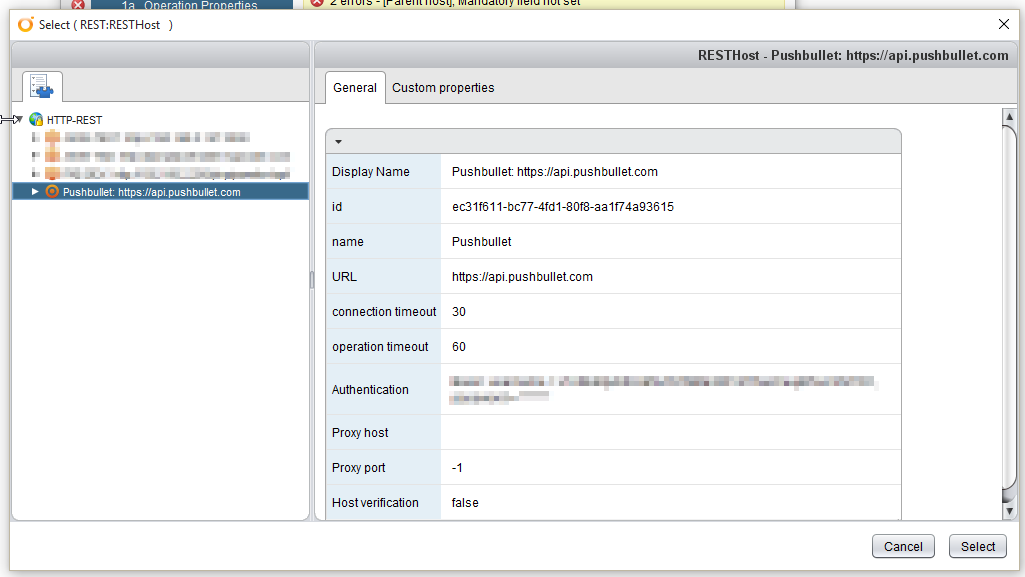The image size is (1025, 577).
Task: Click the name value Pushbullet
Action: [x=482, y=242]
